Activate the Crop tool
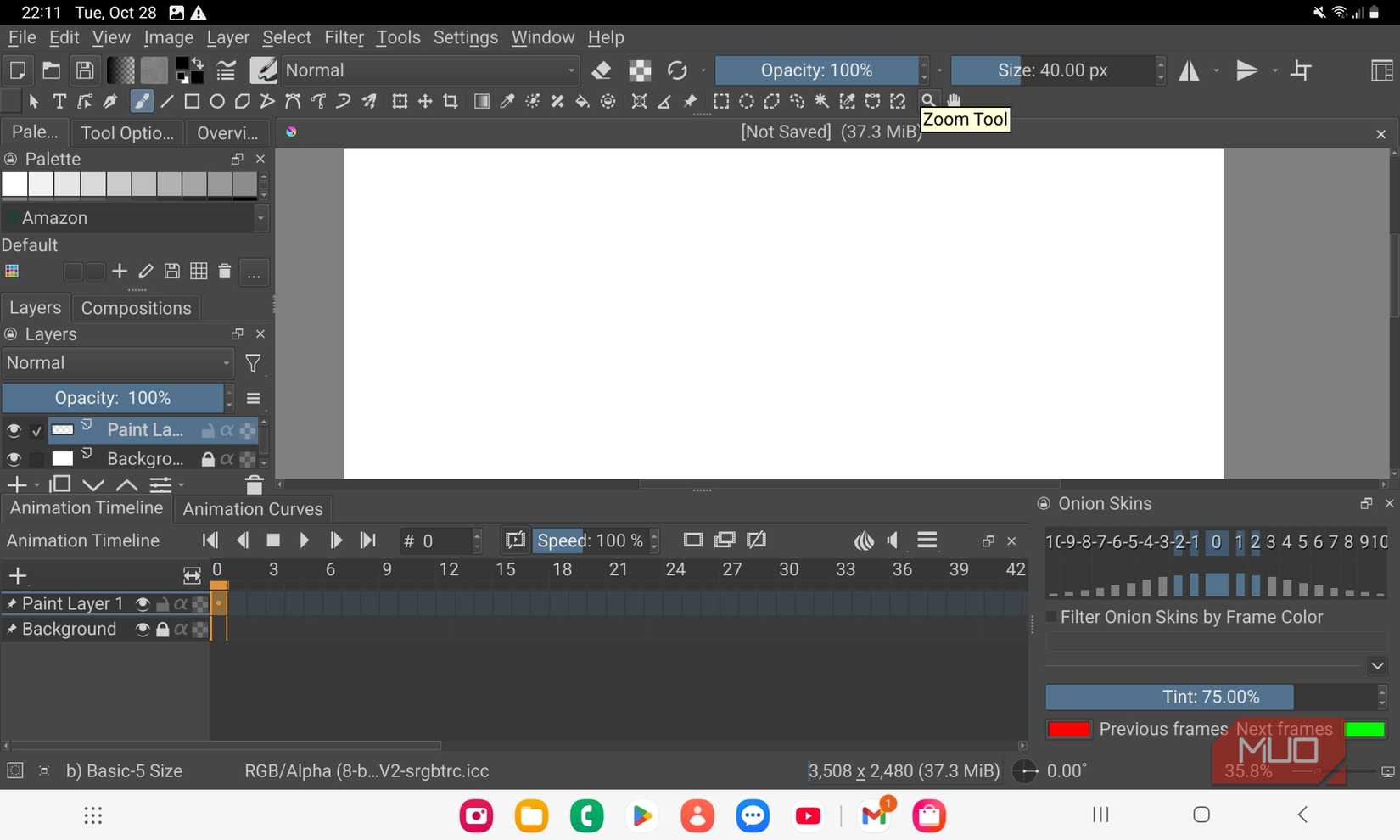 [x=450, y=101]
